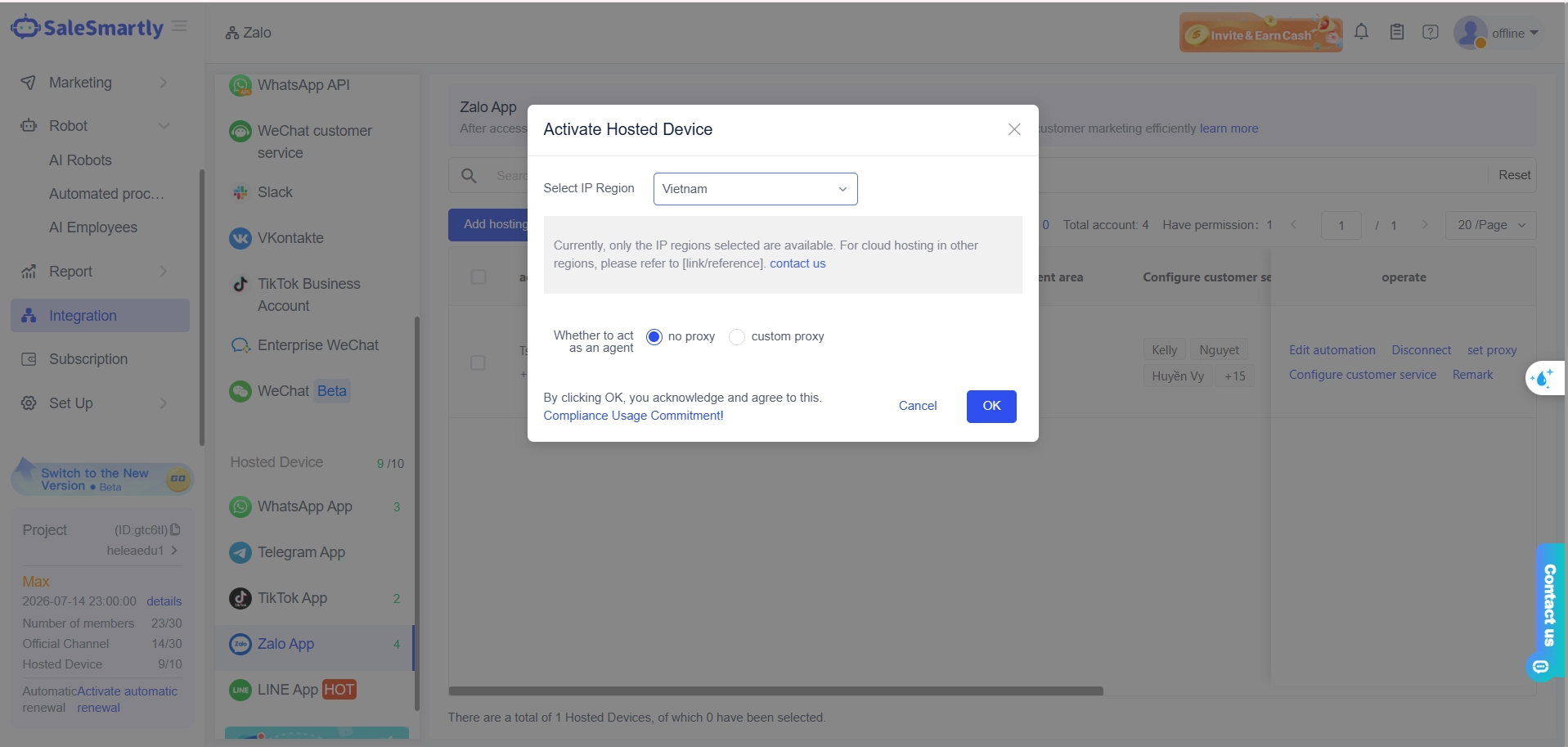This screenshot has width=1568, height=747.
Task: Click the page number input field
Action: click(x=1341, y=225)
